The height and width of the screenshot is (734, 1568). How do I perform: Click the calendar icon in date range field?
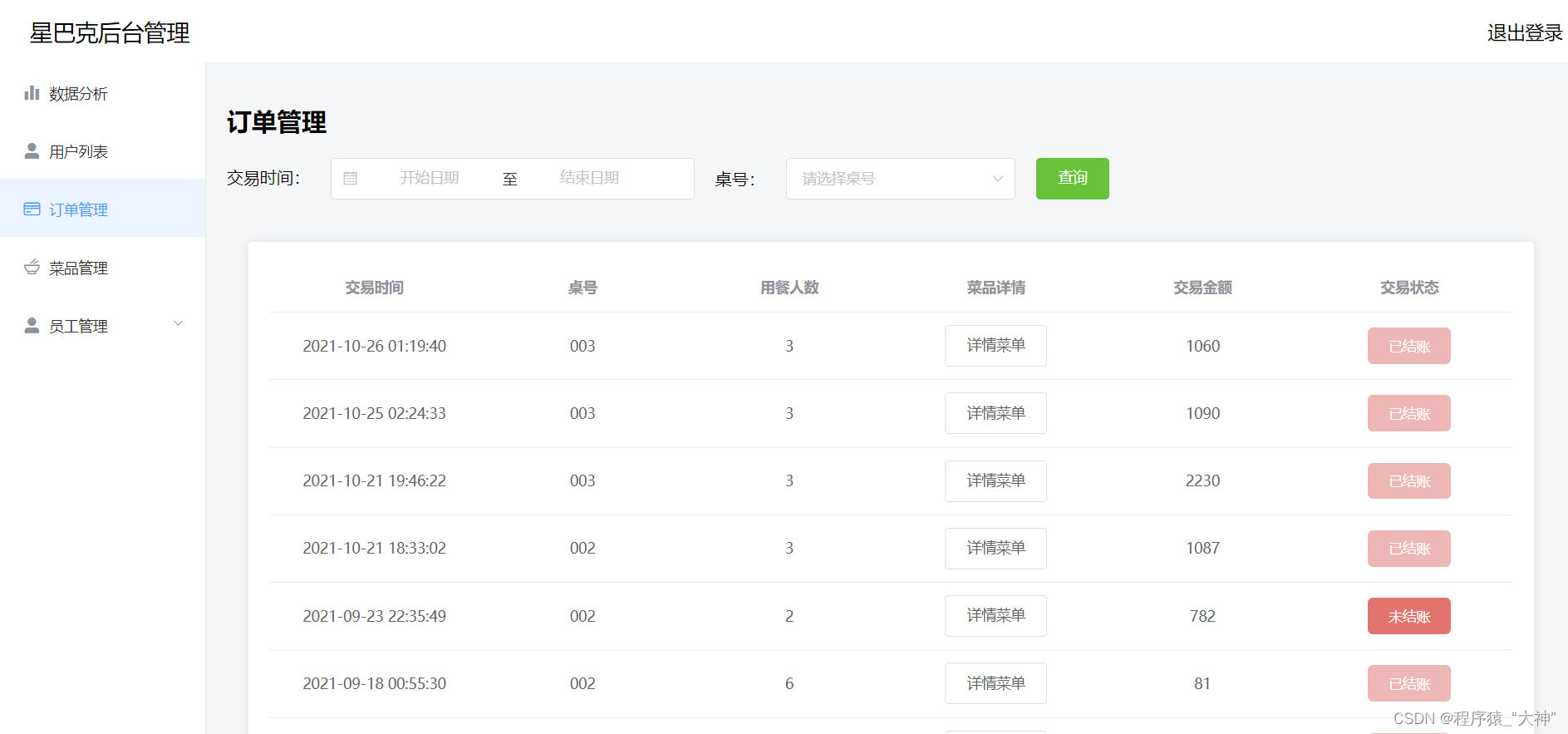click(x=351, y=179)
